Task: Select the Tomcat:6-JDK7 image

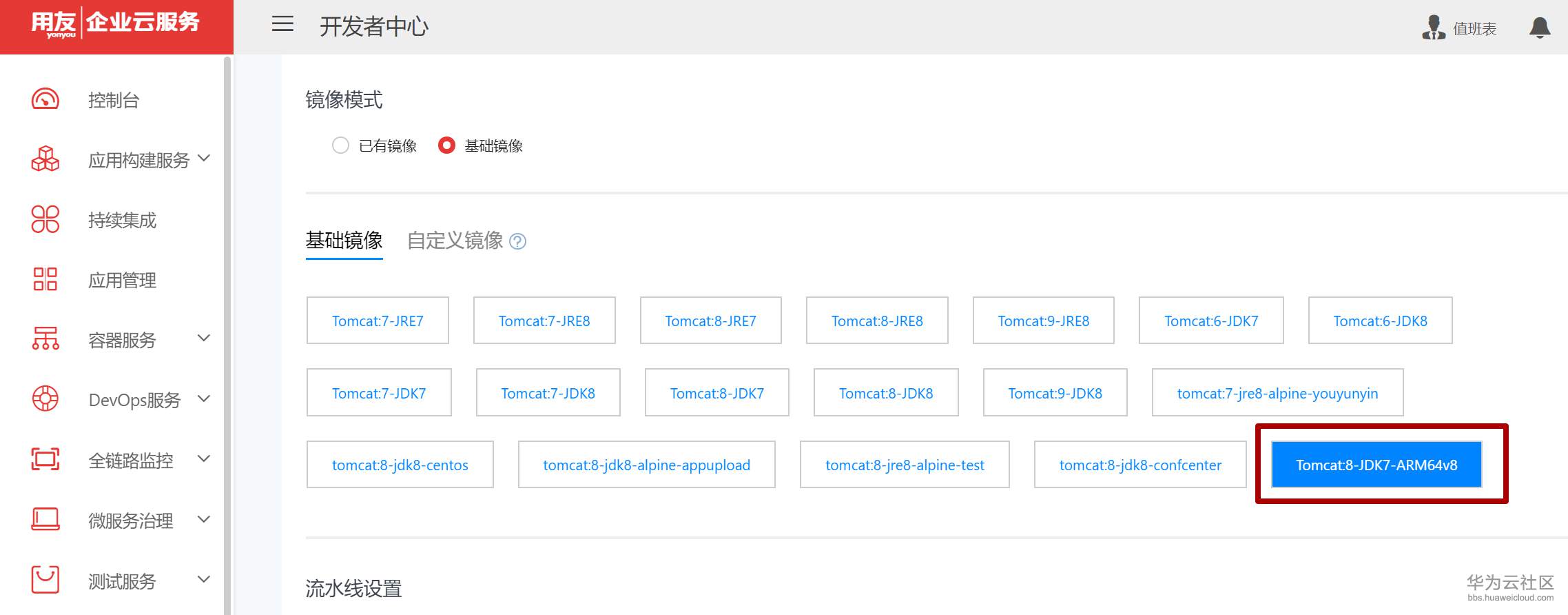Action: 1211,321
